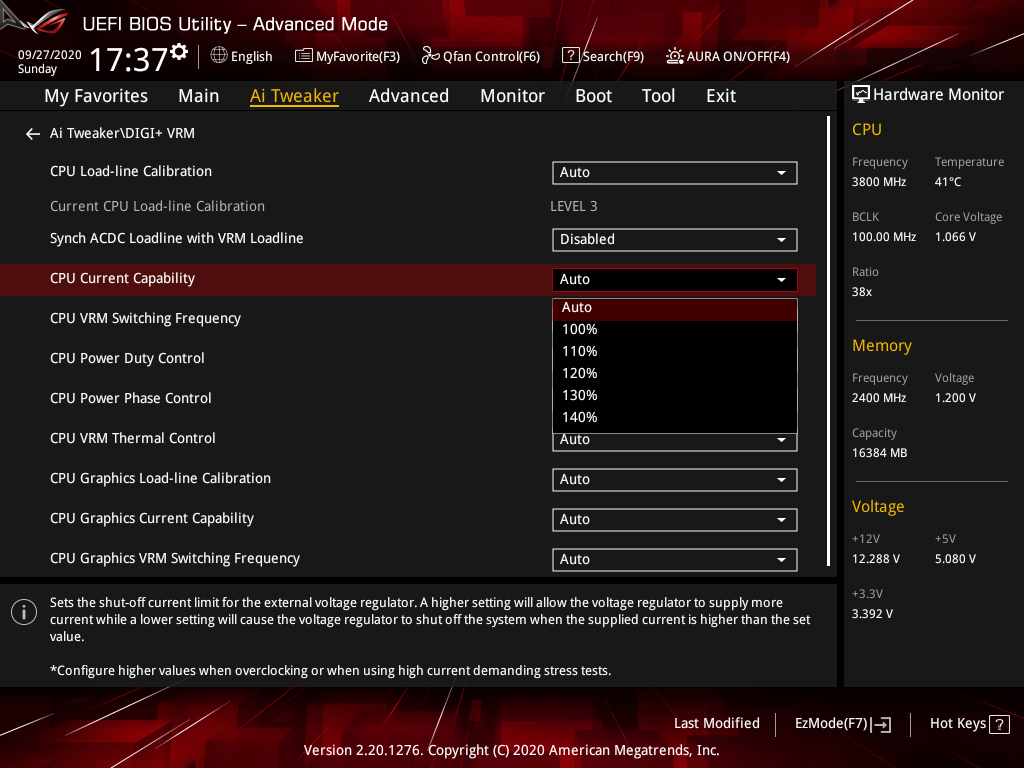Click the Search(F9) label
This screenshot has height=768, width=1024.
613,57
